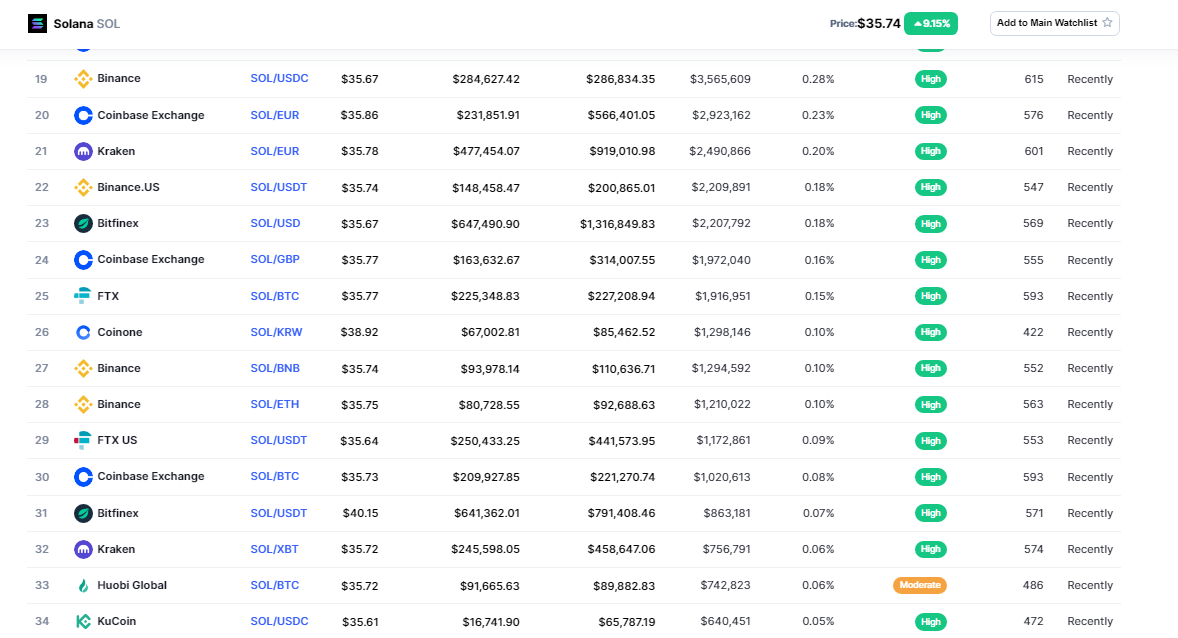Click the Solana logo icon in header
1178x638 pixels.
(x=37, y=23)
